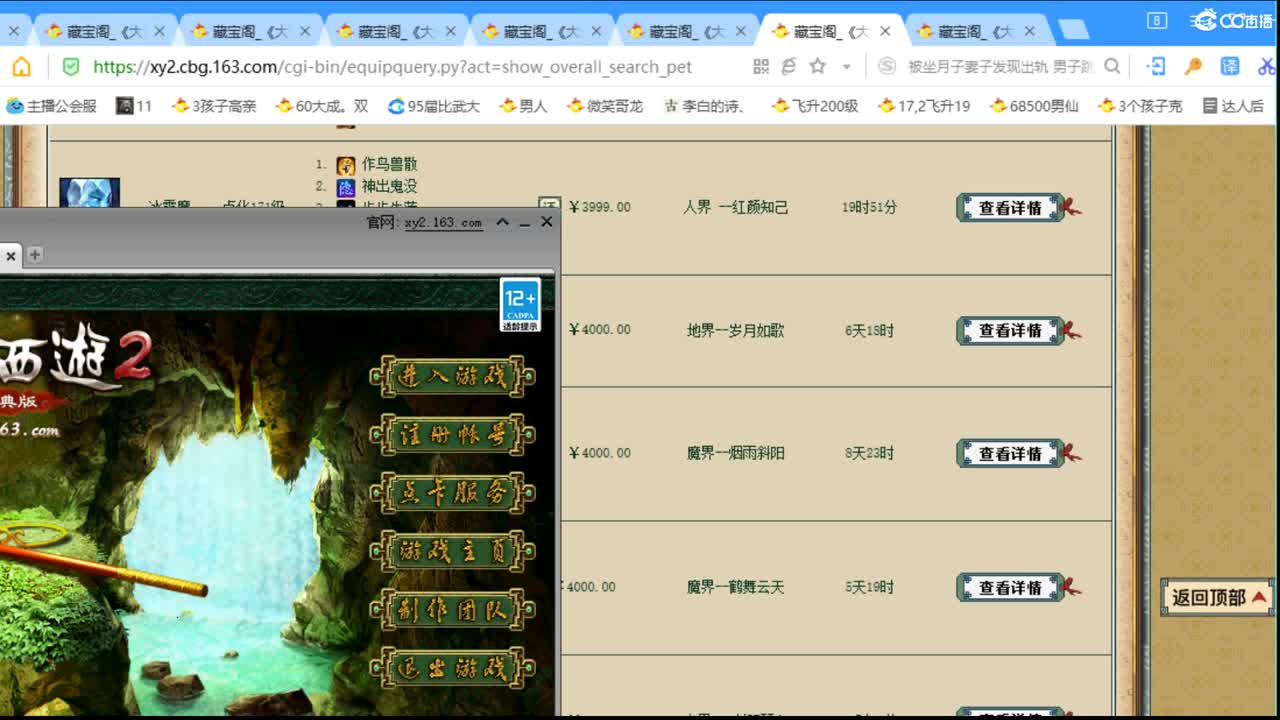The height and width of the screenshot is (720, 1280).
Task: Bookmark this page with the star icon
Action: coord(818,67)
